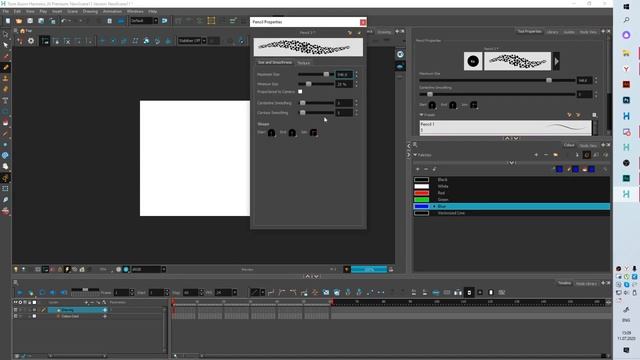This screenshot has height=360, width=640.
Task: Open the line style dropdown in timeline toolbar
Action: point(262,293)
